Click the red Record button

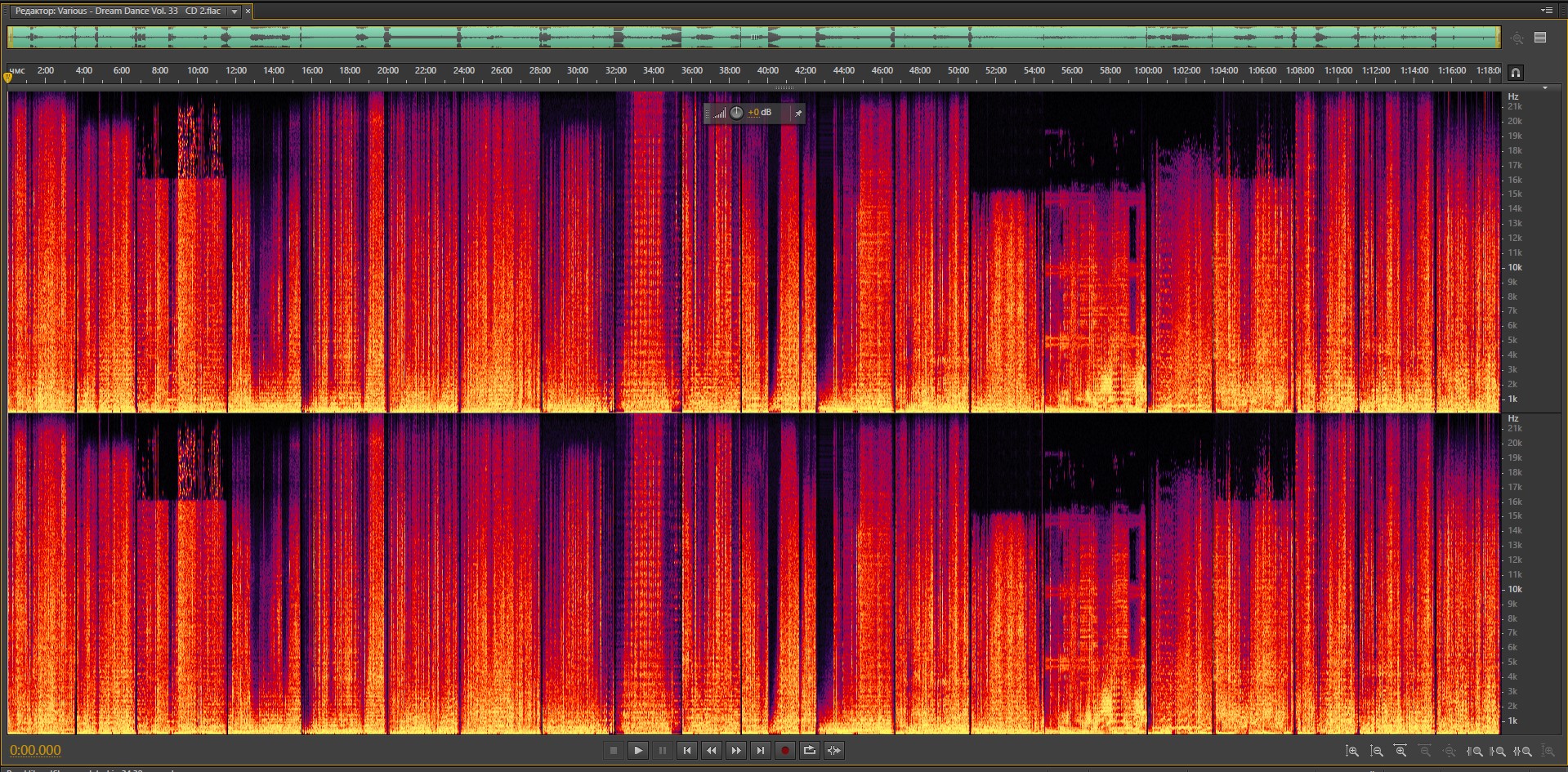point(785,750)
